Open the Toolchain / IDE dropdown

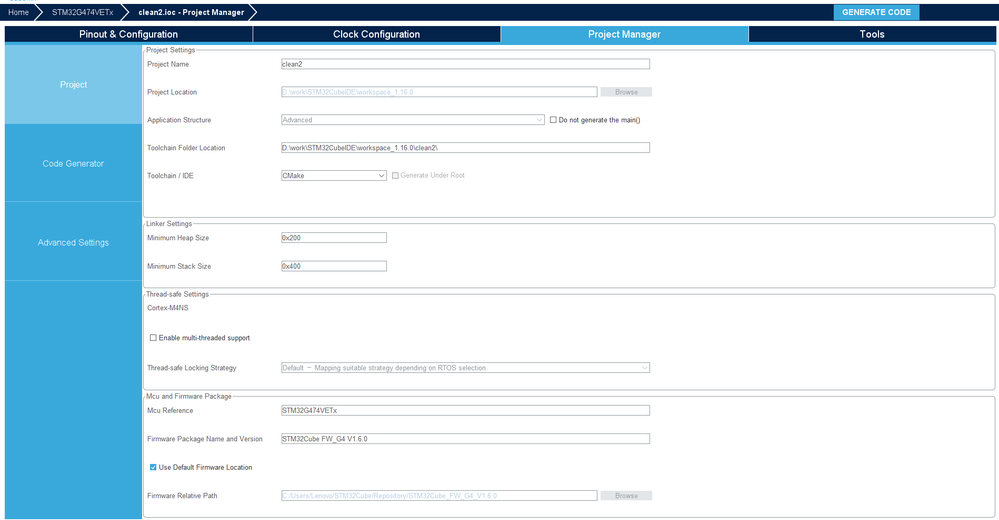(x=334, y=176)
